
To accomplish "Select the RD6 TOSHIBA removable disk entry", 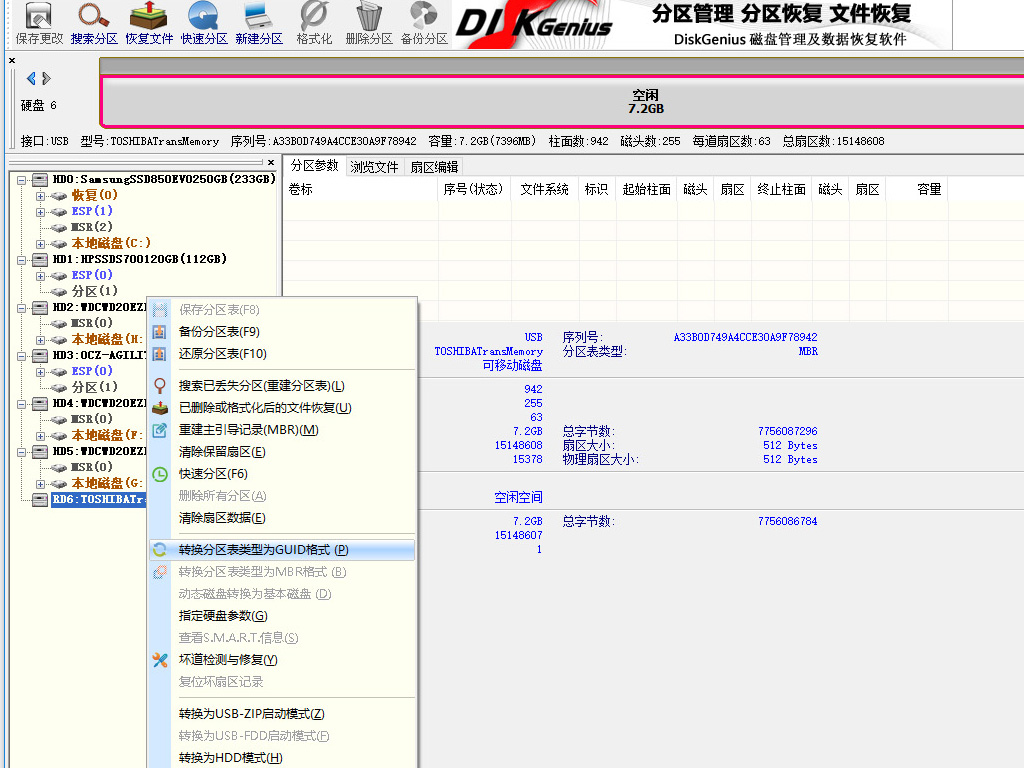I will tap(100, 499).
